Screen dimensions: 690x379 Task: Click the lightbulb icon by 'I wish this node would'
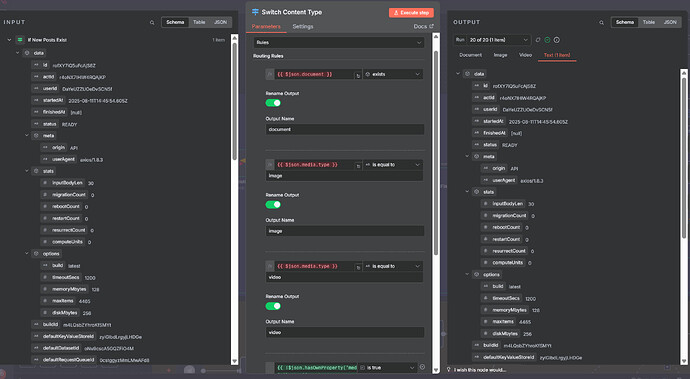click(449, 370)
